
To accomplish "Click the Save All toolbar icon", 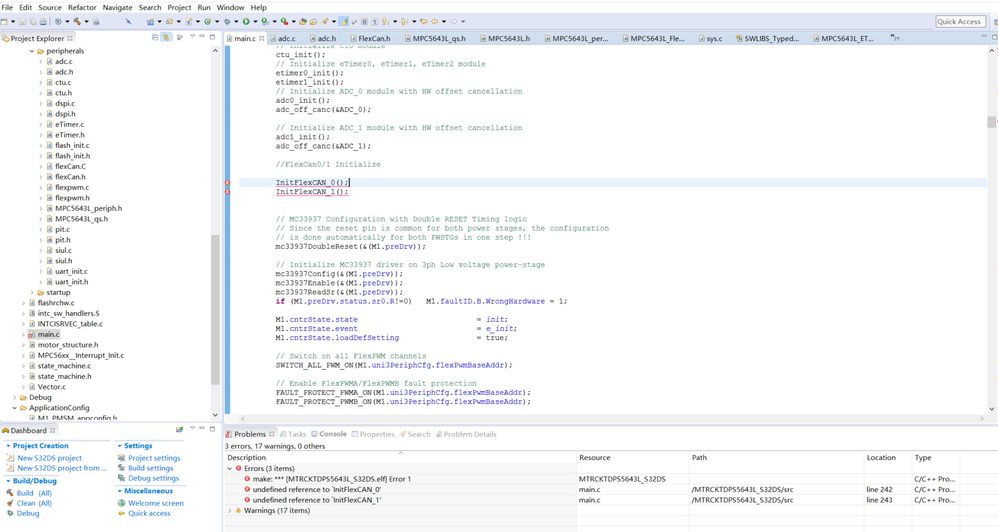I will click(x=33, y=22).
